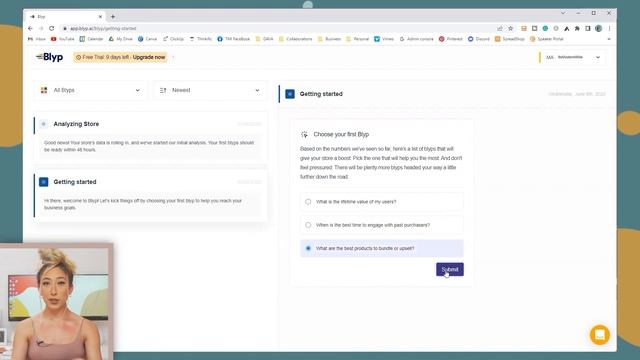
Task: Open the Business bookmarks folder
Action: [x=329, y=39]
